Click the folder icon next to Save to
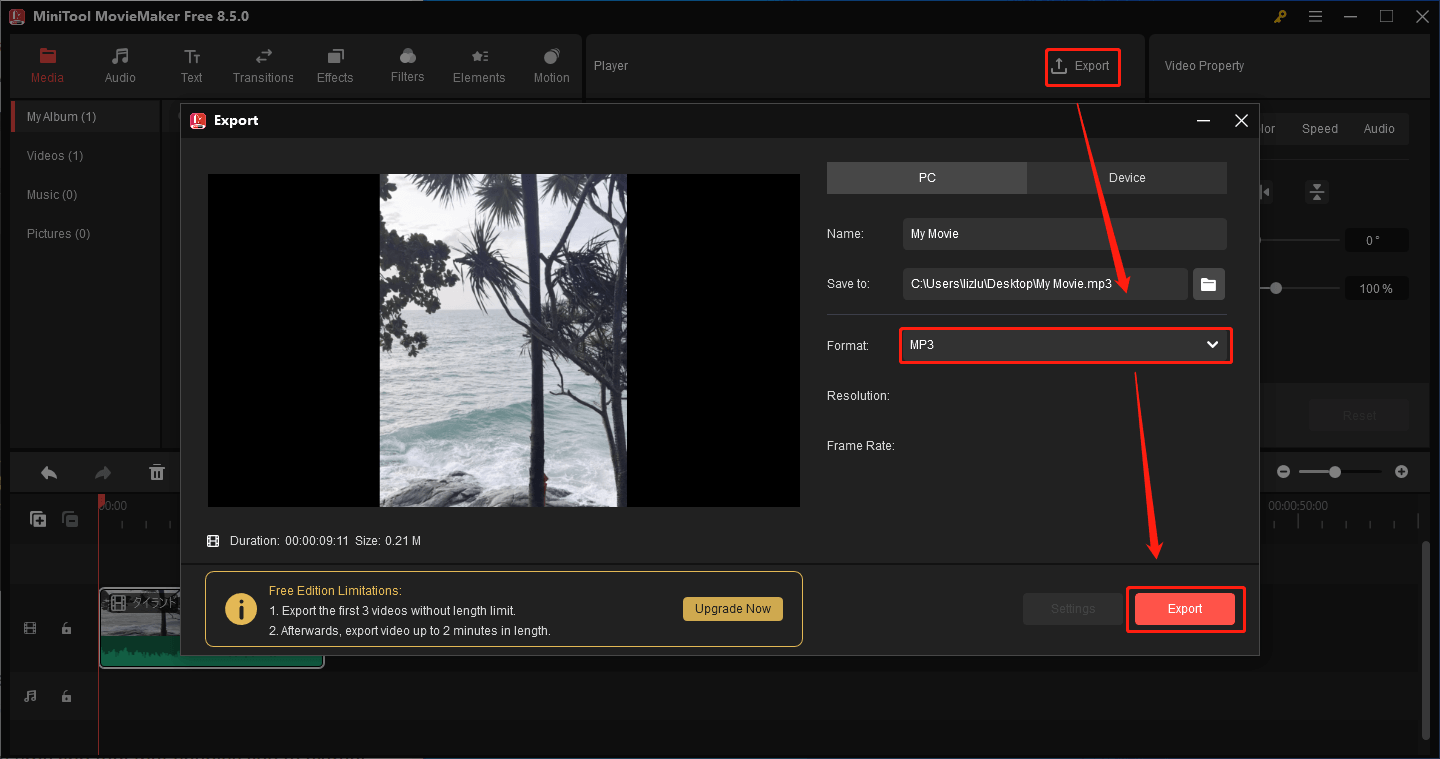Screen dimensions: 1440x759 (x=1208, y=283)
